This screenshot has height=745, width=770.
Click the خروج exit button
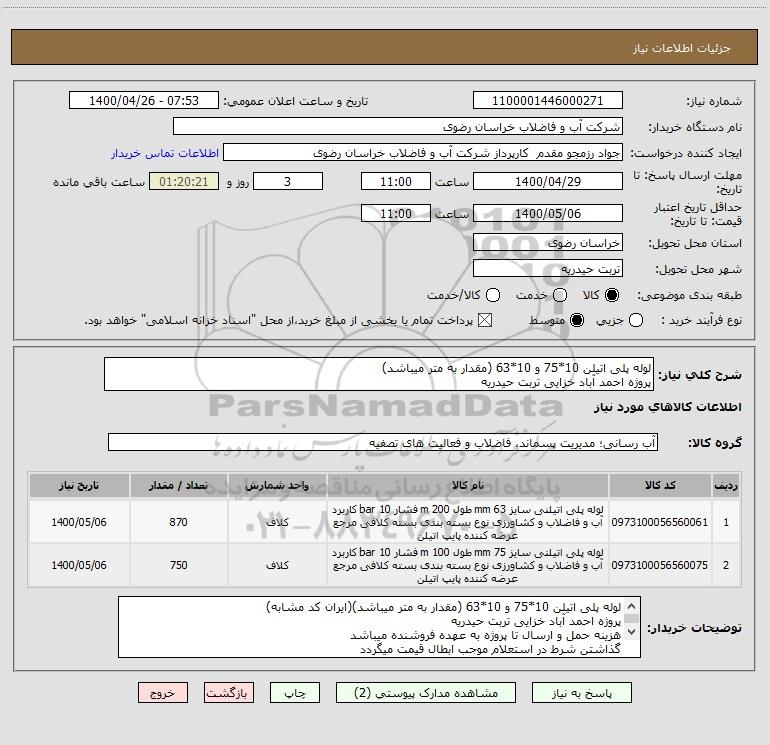[163, 693]
